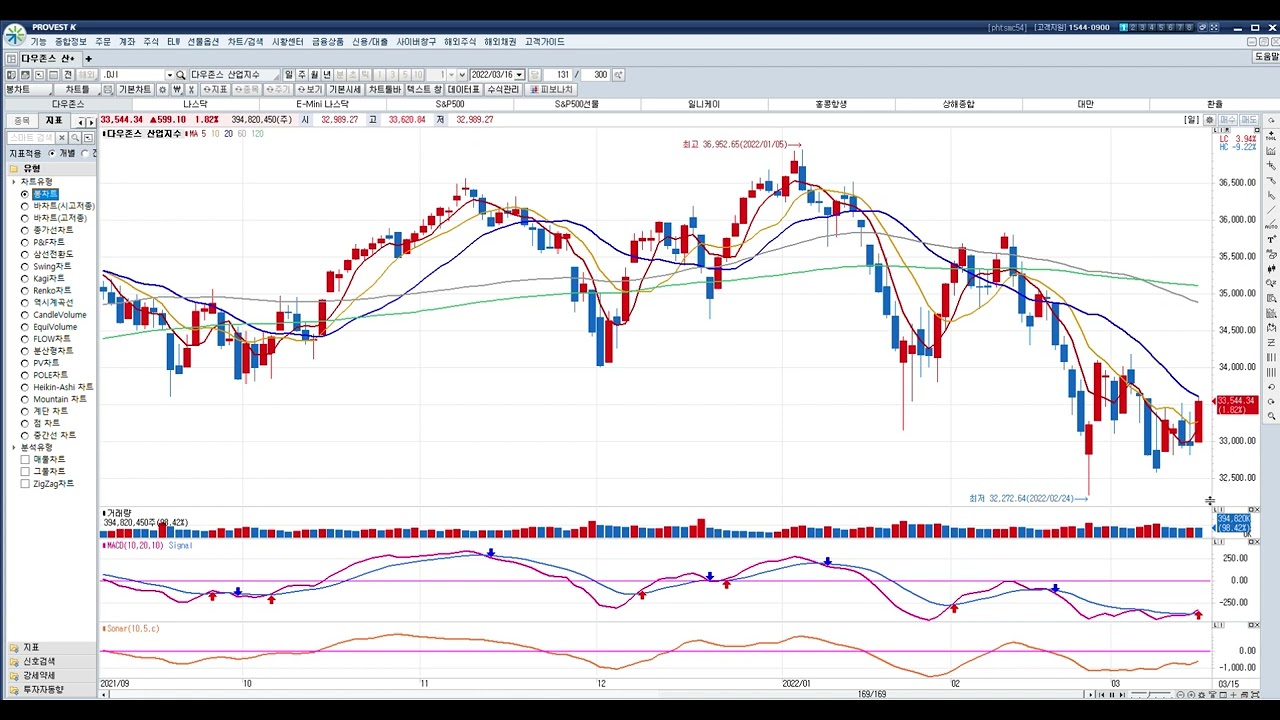Click the 고객가이드 menu

point(544,42)
